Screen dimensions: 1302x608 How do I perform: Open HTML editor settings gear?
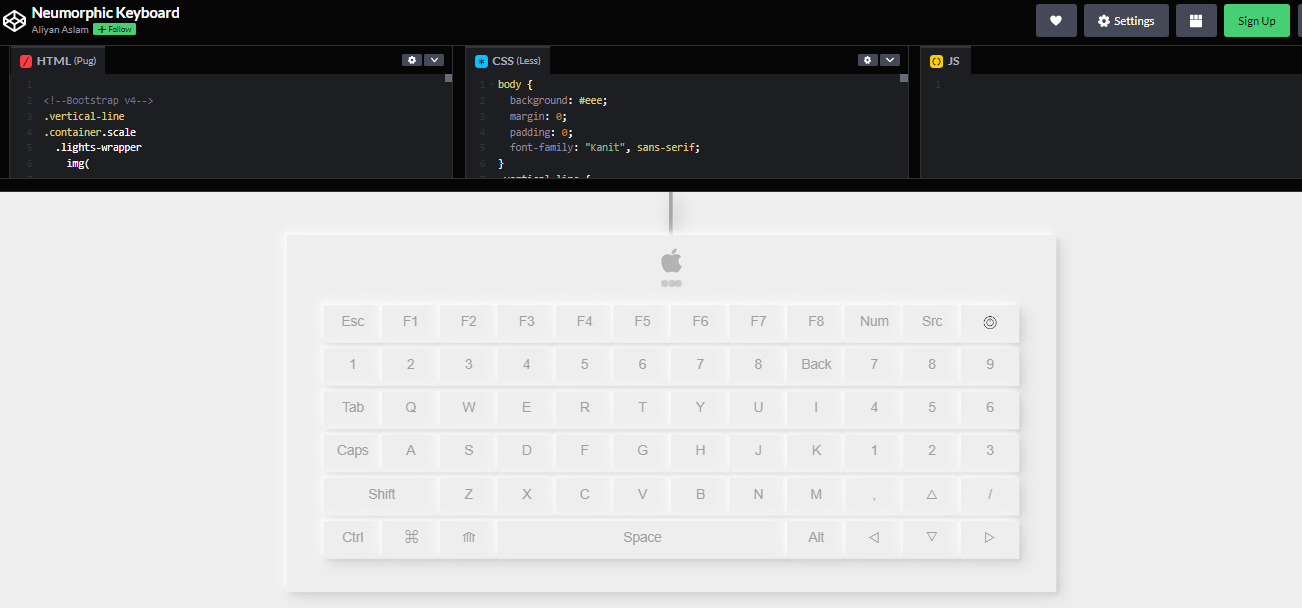pyautogui.click(x=412, y=60)
